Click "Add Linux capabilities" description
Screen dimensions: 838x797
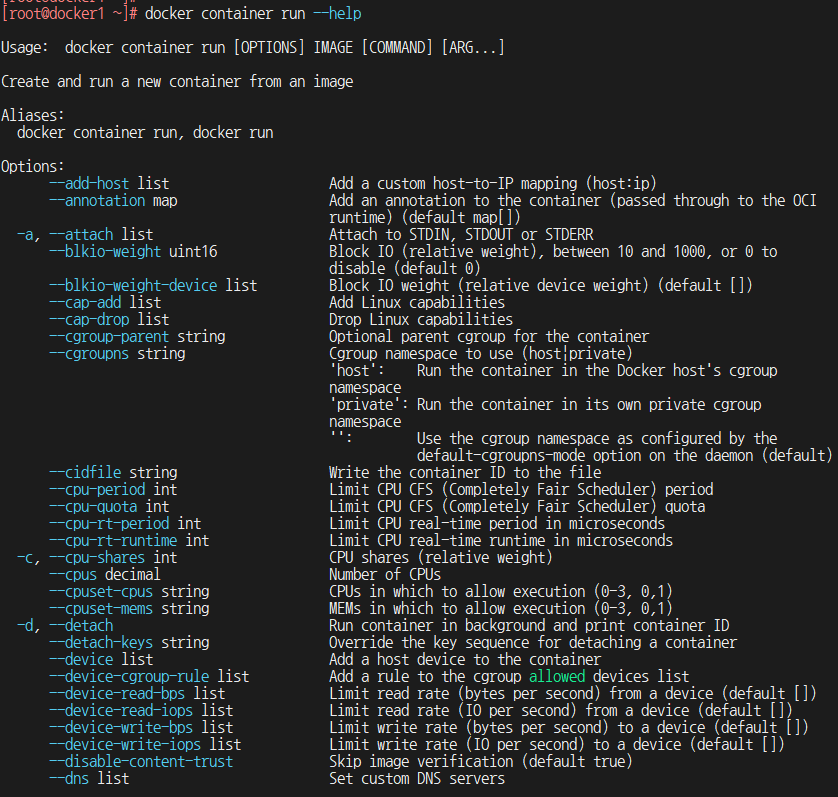[x=417, y=303]
